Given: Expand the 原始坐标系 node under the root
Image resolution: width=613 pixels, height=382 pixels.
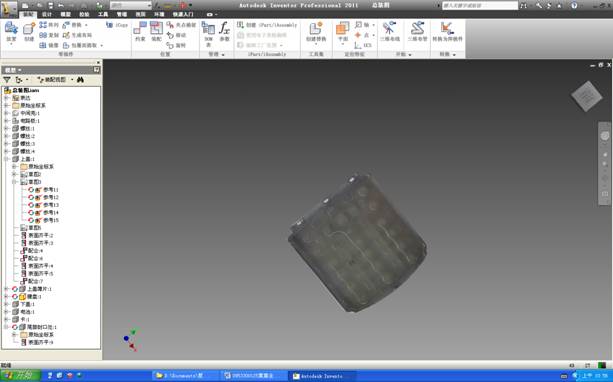Looking at the screenshot, I should (x=6, y=105).
